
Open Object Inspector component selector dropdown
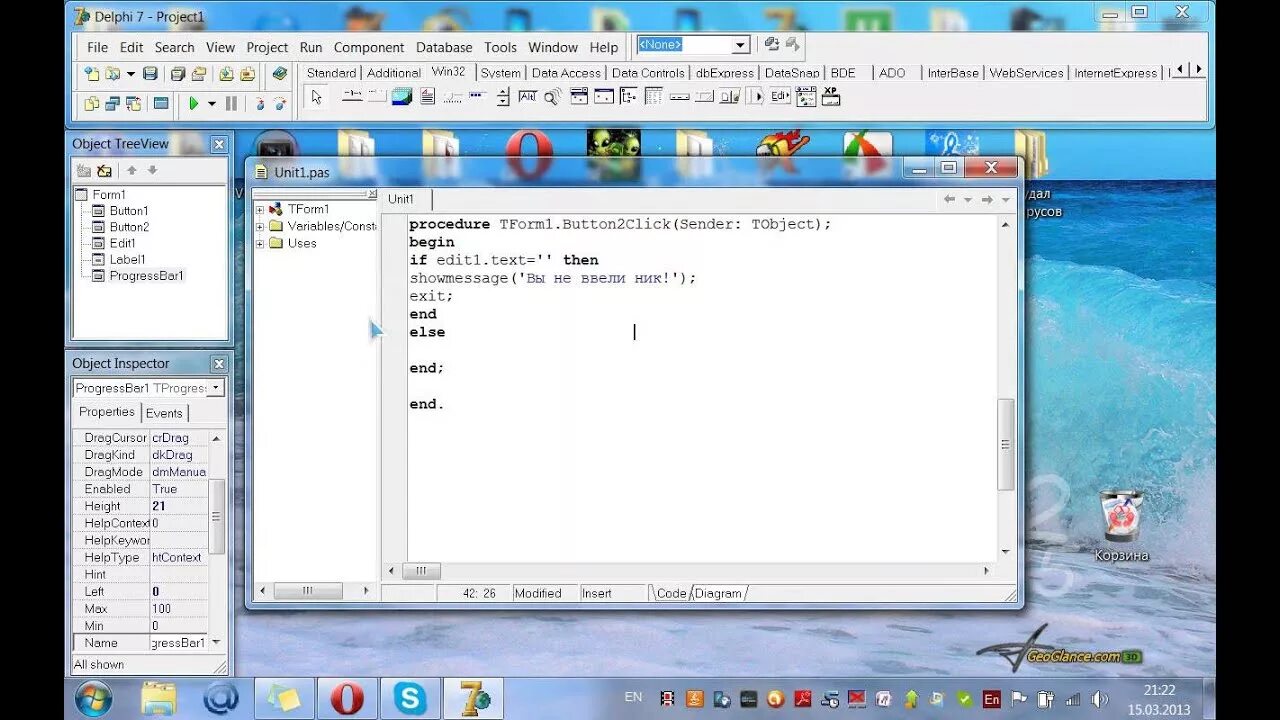[216, 388]
